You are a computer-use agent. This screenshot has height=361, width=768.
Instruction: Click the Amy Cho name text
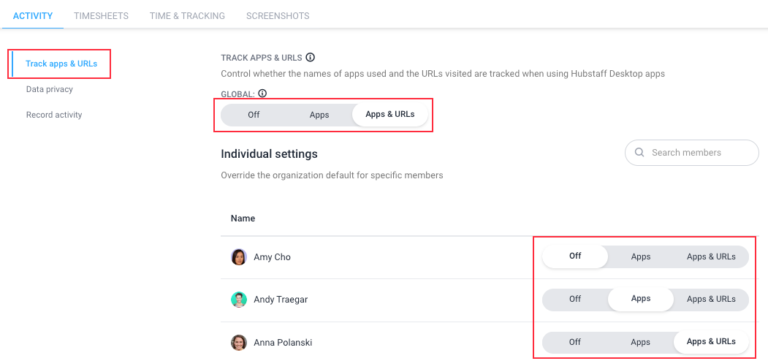(x=272, y=257)
